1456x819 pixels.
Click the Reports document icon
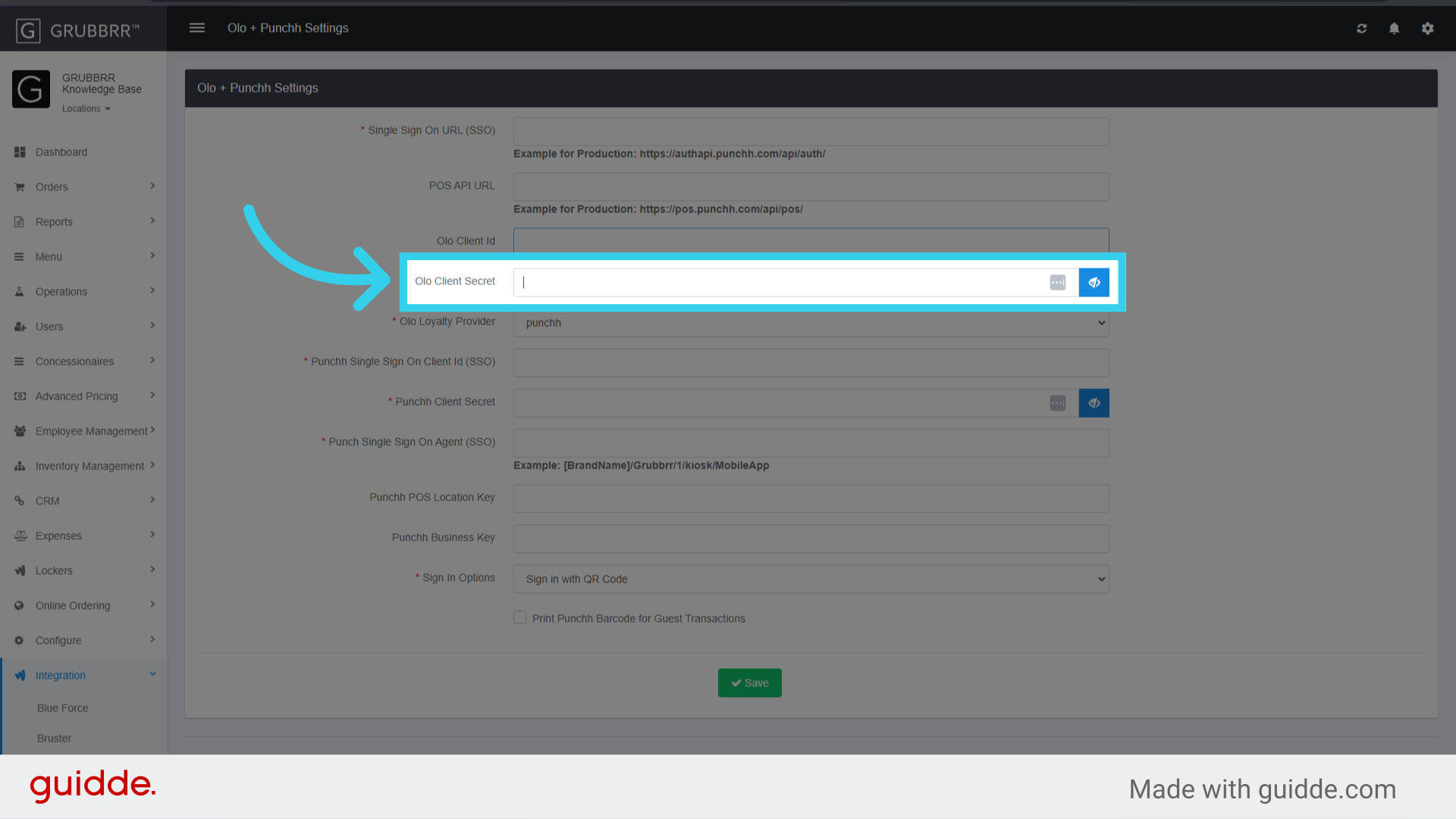tap(20, 222)
